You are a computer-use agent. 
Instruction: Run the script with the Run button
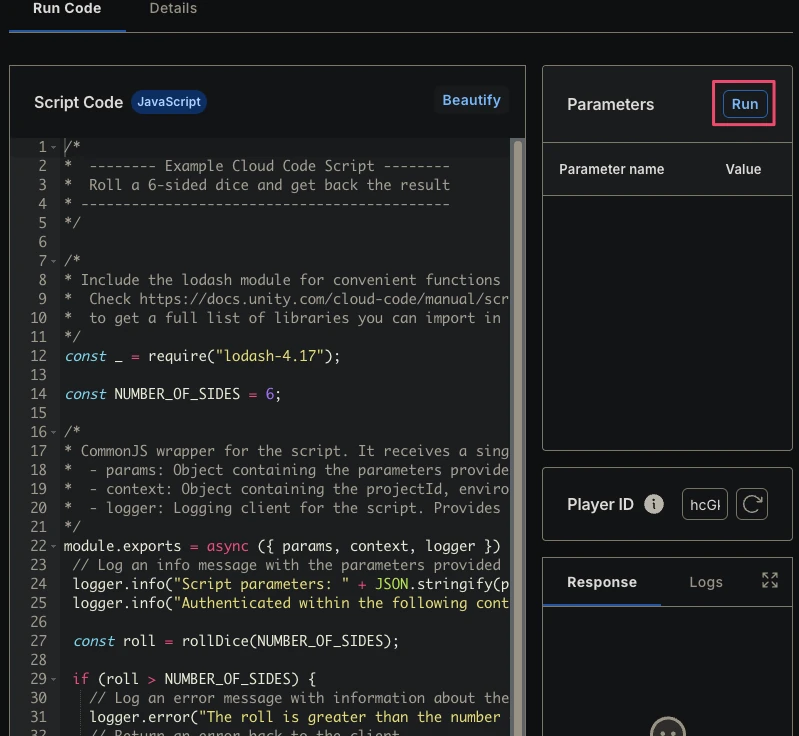[x=745, y=104]
